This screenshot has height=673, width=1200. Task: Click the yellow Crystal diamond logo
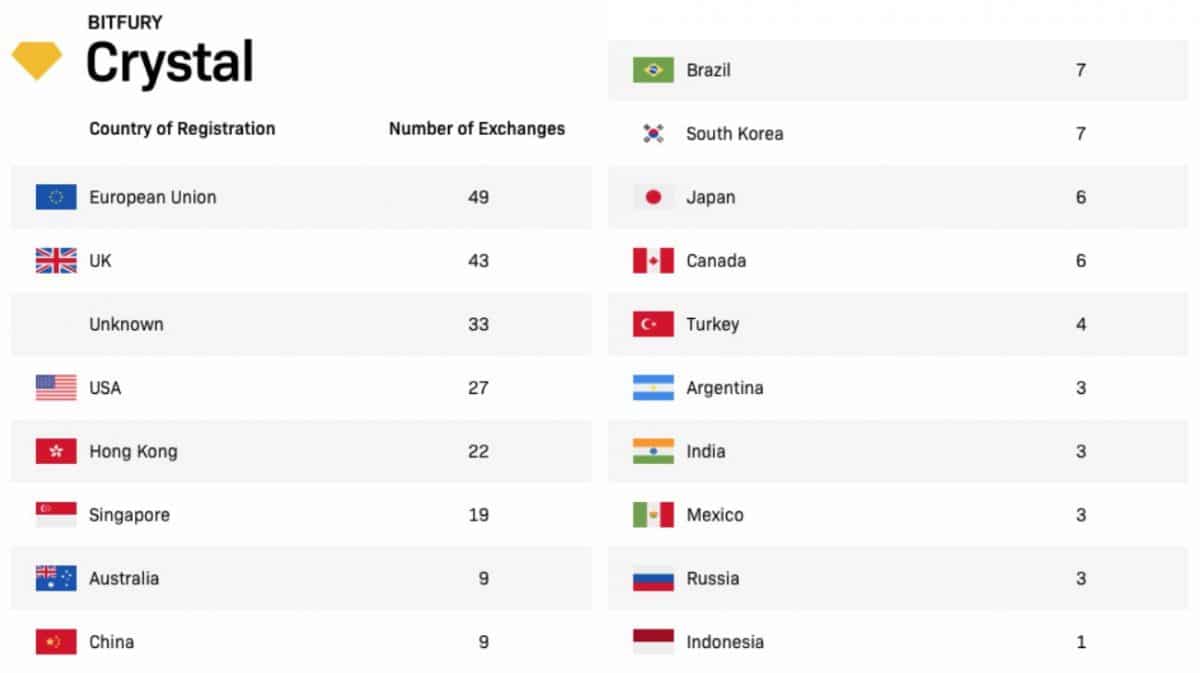coord(37,60)
